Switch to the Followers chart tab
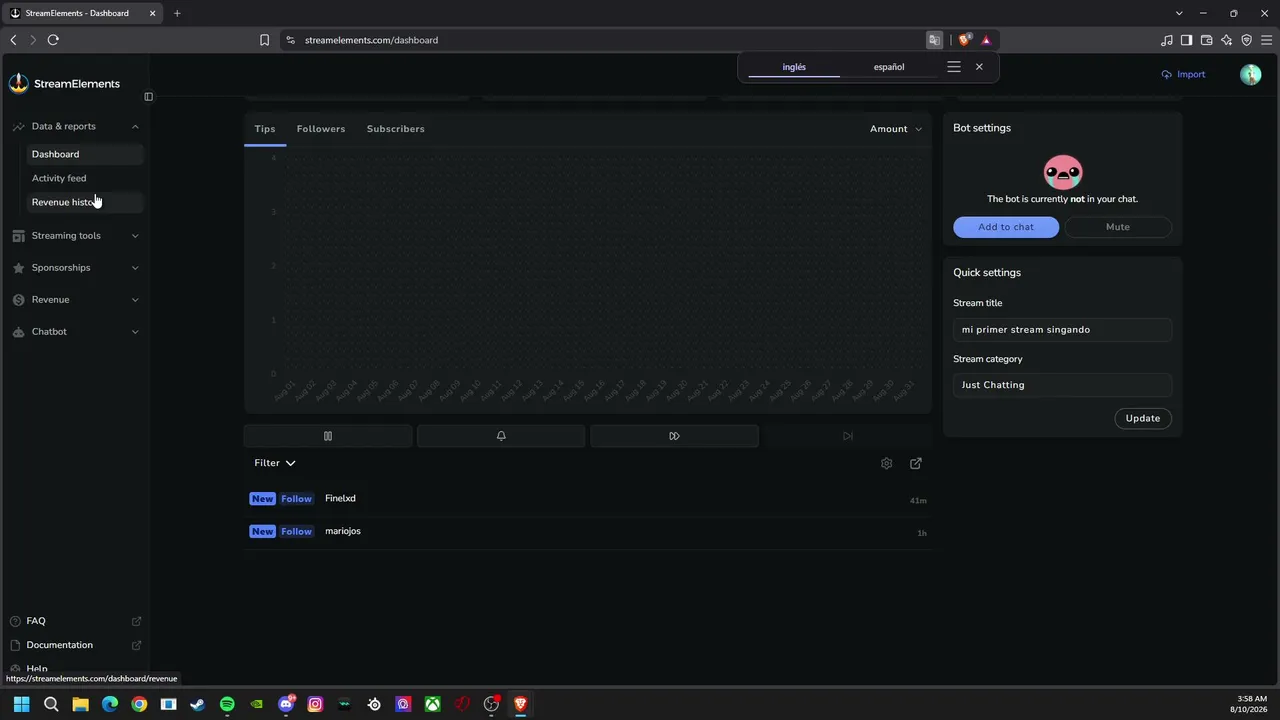The width and height of the screenshot is (1280, 720). pyautogui.click(x=321, y=129)
